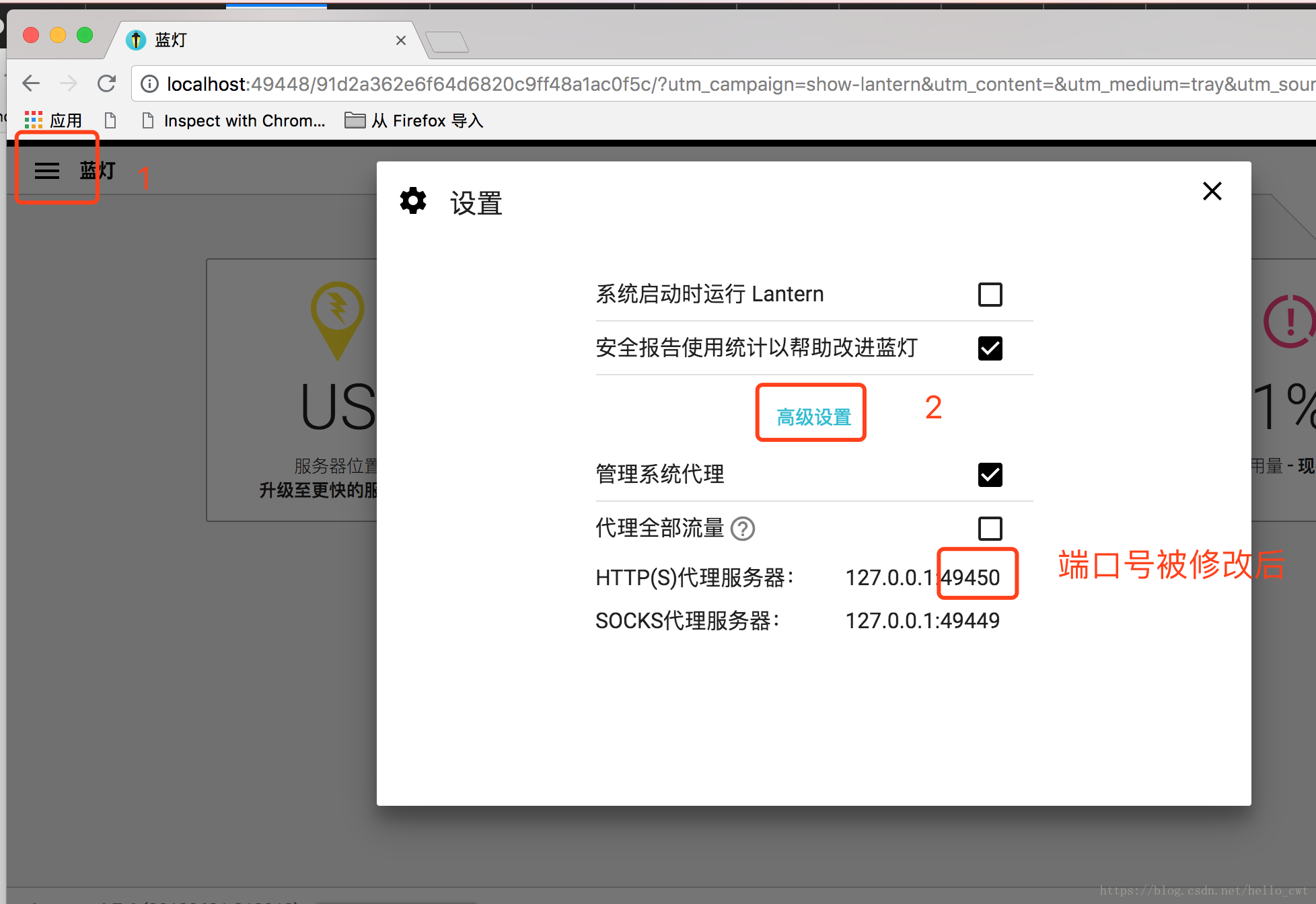
Task: Click the macOS green fullscreen button
Action: 85,35
